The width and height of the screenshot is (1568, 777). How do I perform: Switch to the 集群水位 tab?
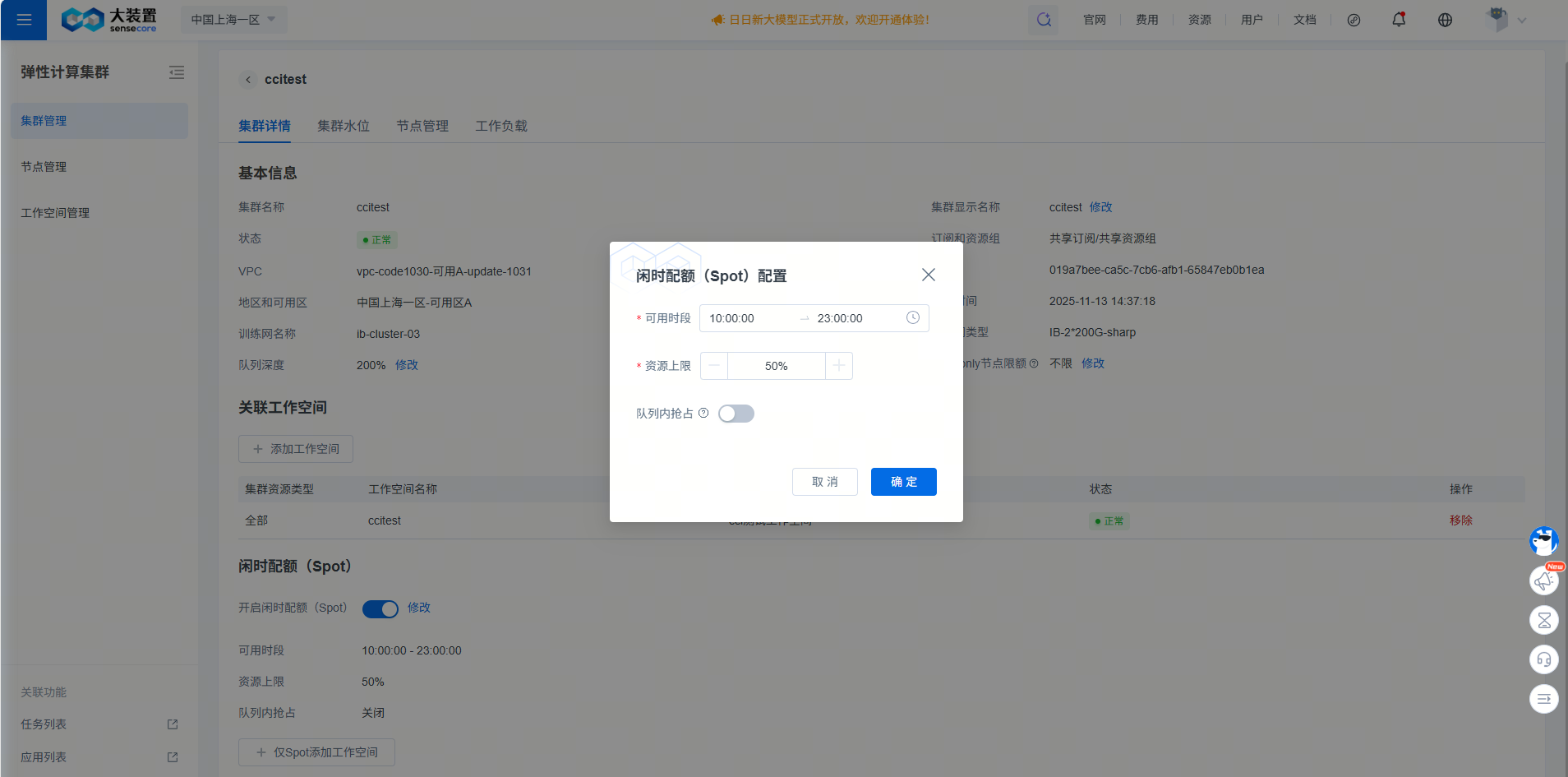point(344,126)
